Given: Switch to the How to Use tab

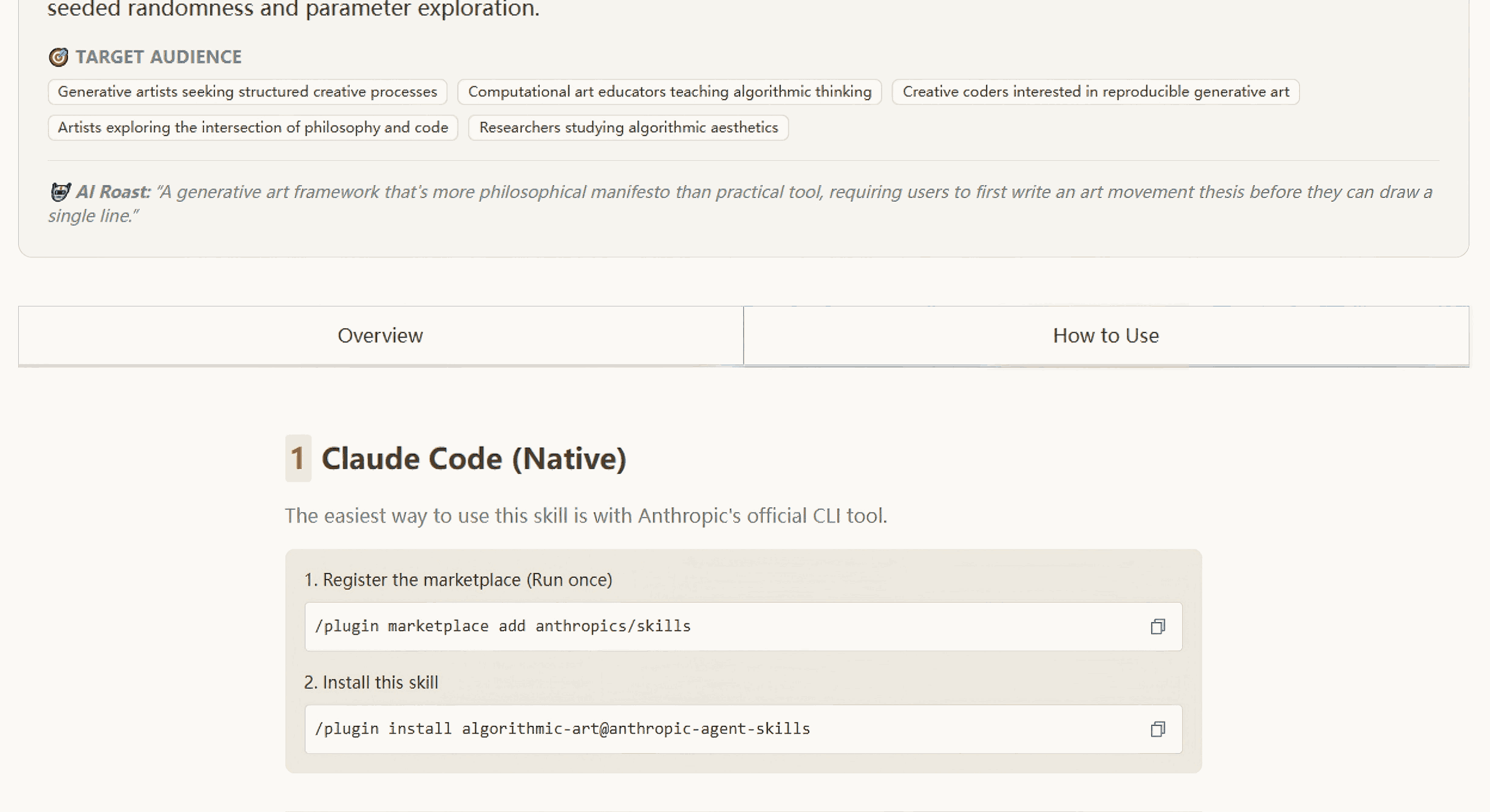Looking at the screenshot, I should pos(1105,335).
